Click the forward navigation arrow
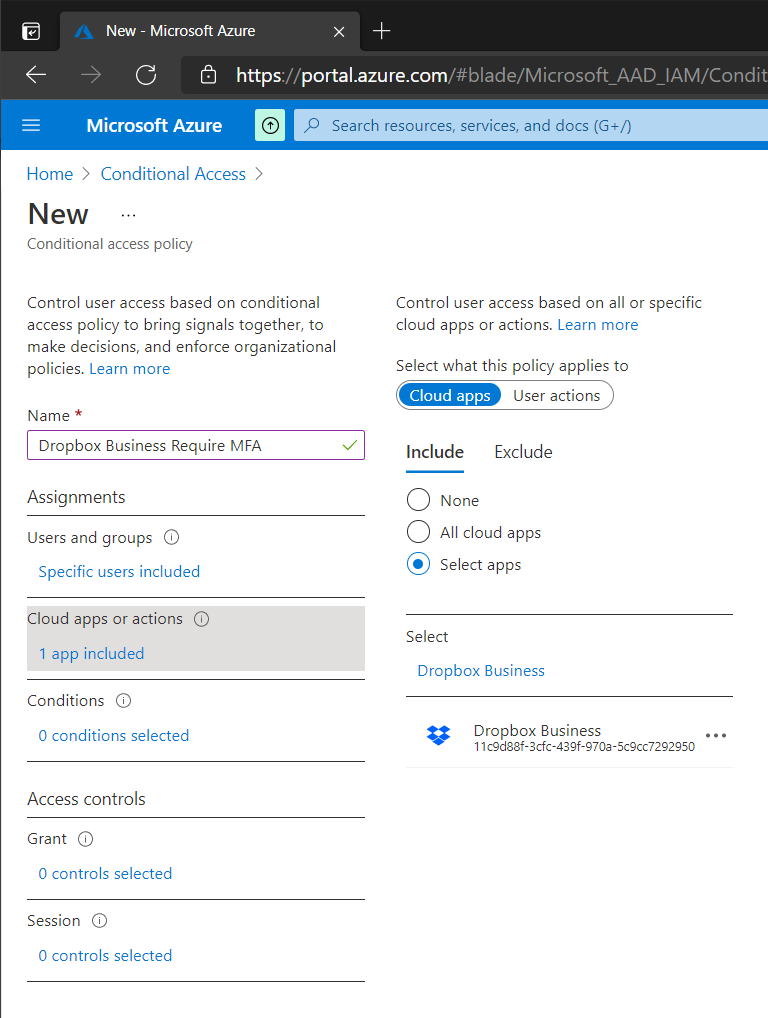This screenshot has height=1018, width=768. click(x=91, y=75)
